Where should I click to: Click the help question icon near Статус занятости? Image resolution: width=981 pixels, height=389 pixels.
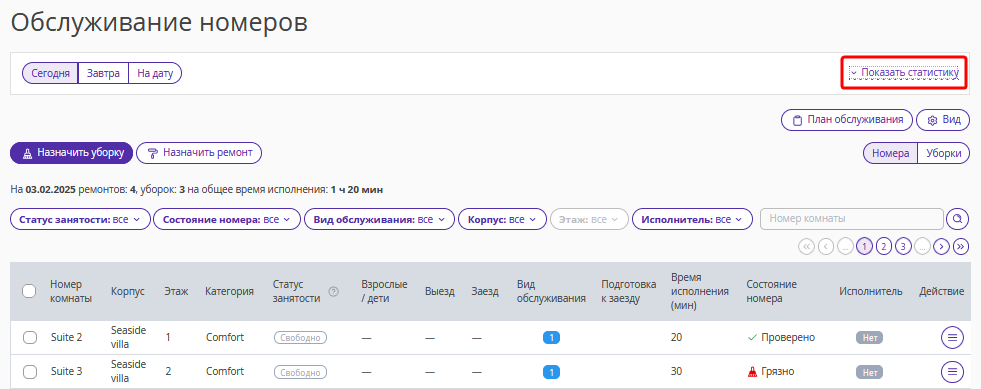(333, 291)
